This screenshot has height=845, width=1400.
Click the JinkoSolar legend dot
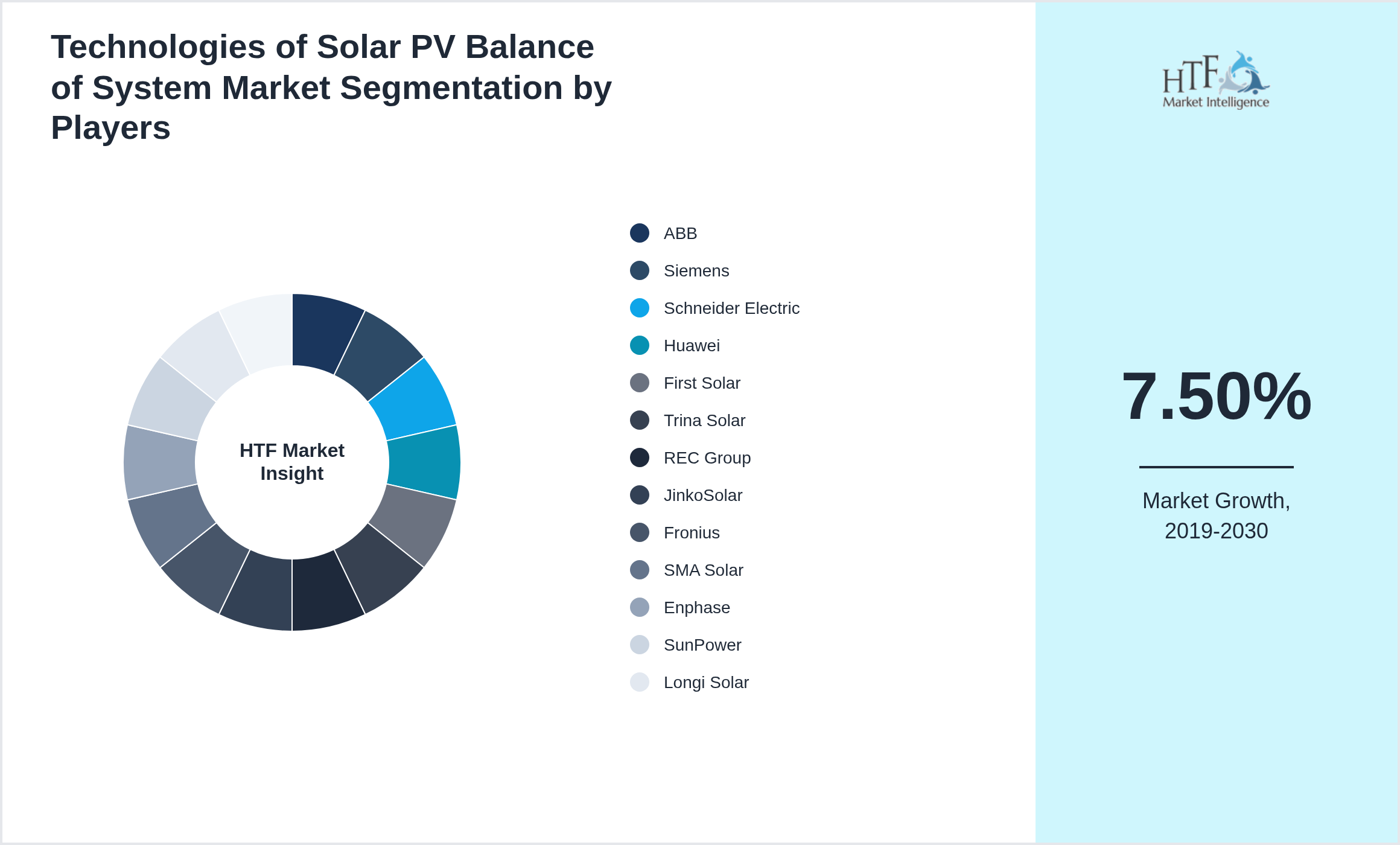(x=639, y=495)
